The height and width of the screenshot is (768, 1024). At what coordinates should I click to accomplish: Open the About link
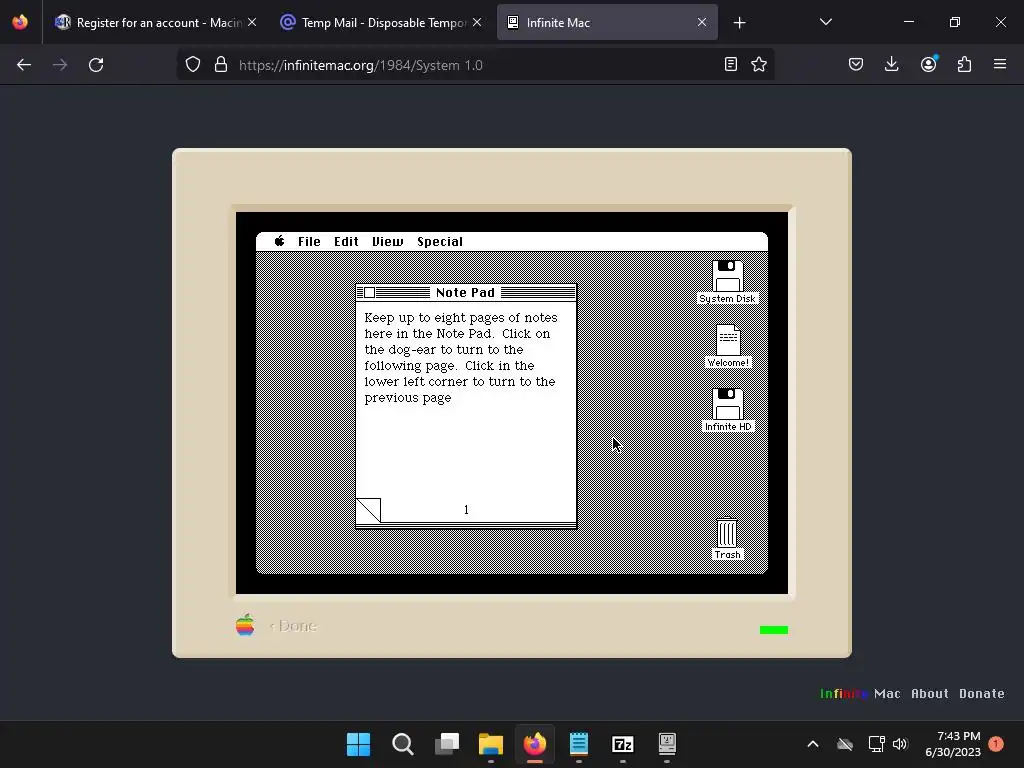pyautogui.click(x=929, y=694)
